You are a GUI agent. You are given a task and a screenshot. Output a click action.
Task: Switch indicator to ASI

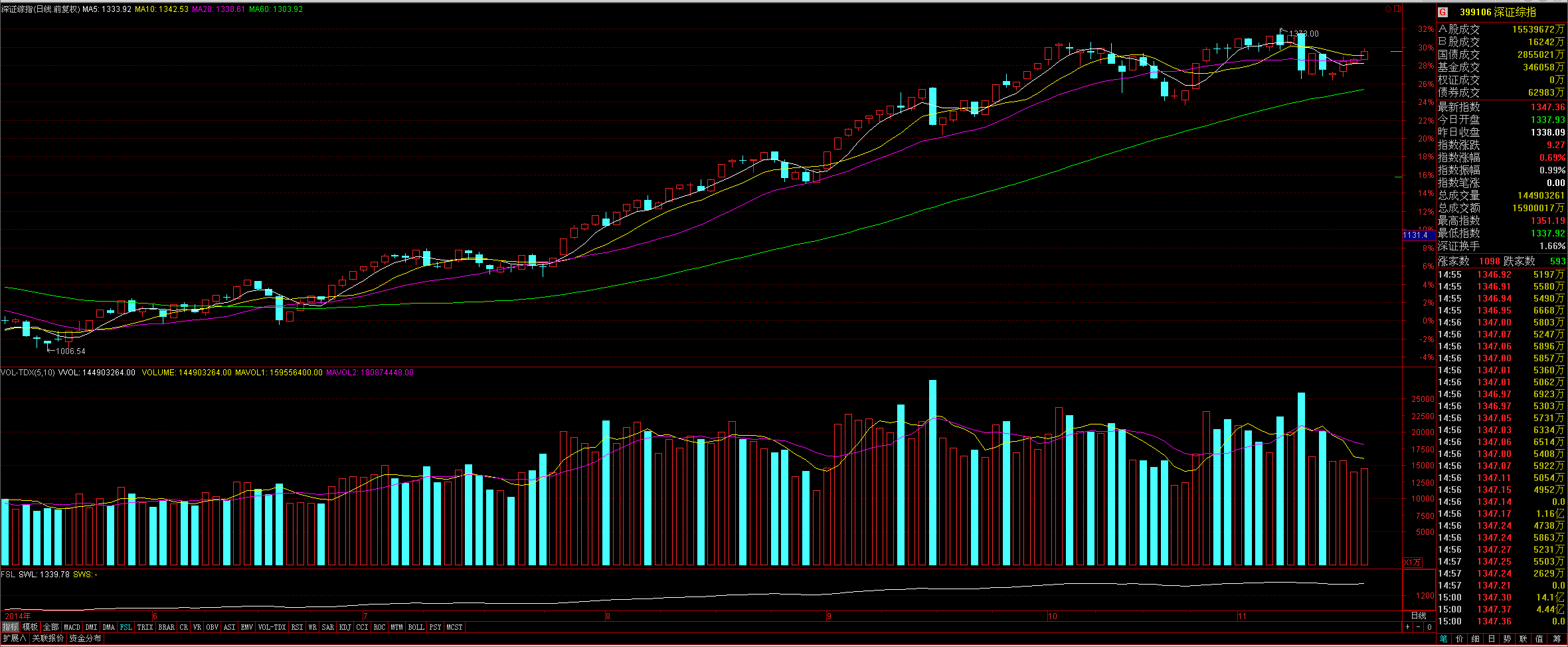[x=230, y=627]
